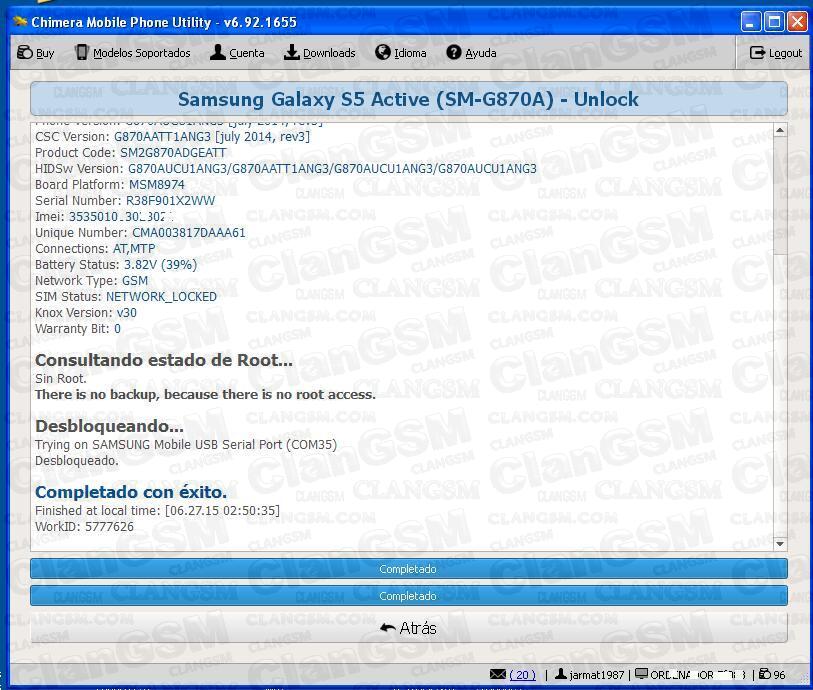
Task: Click the "Desbloqueado." result line
Action: pos(77,461)
